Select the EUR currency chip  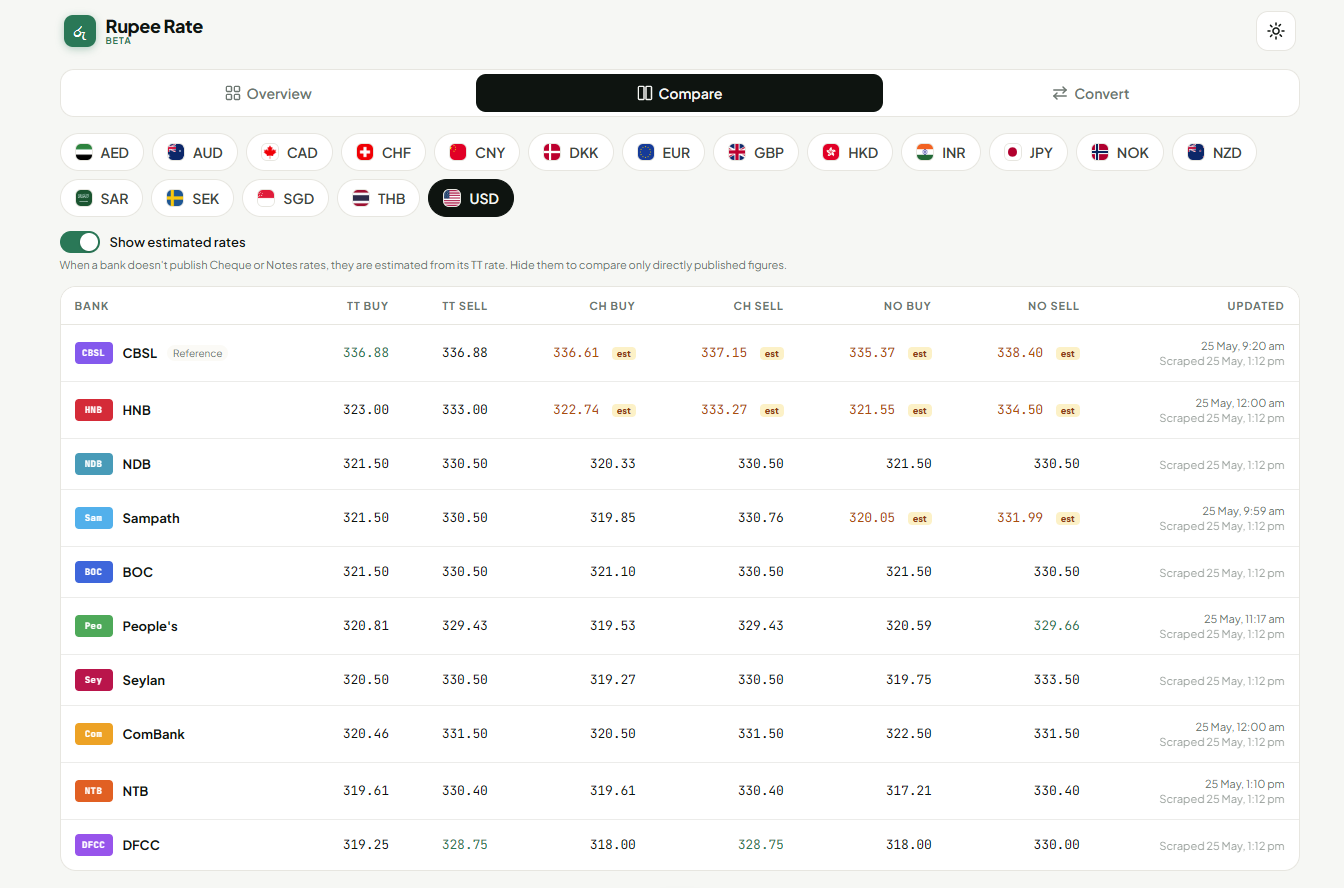click(x=663, y=152)
